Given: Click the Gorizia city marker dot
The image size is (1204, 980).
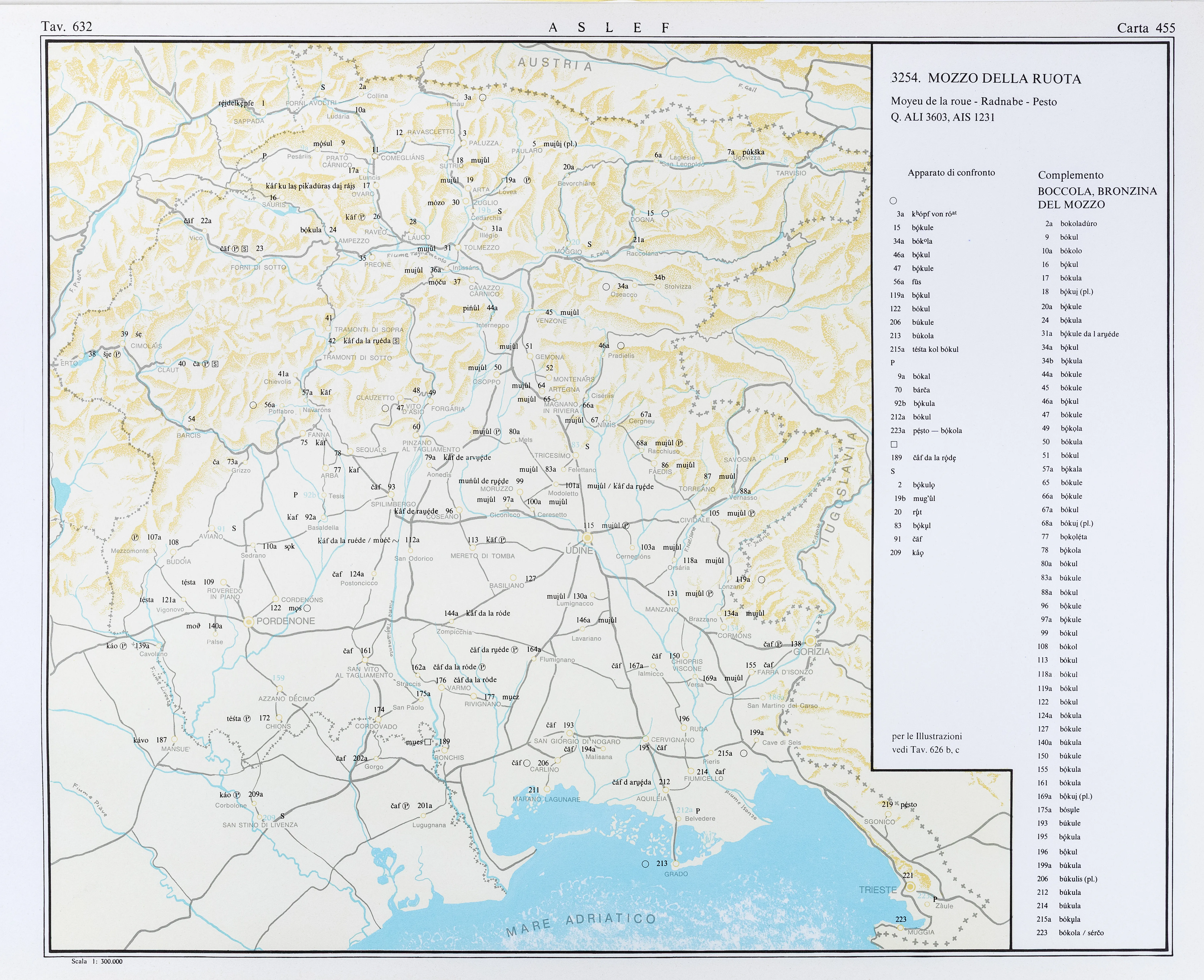Looking at the screenshot, I should pyautogui.click(x=810, y=641).
